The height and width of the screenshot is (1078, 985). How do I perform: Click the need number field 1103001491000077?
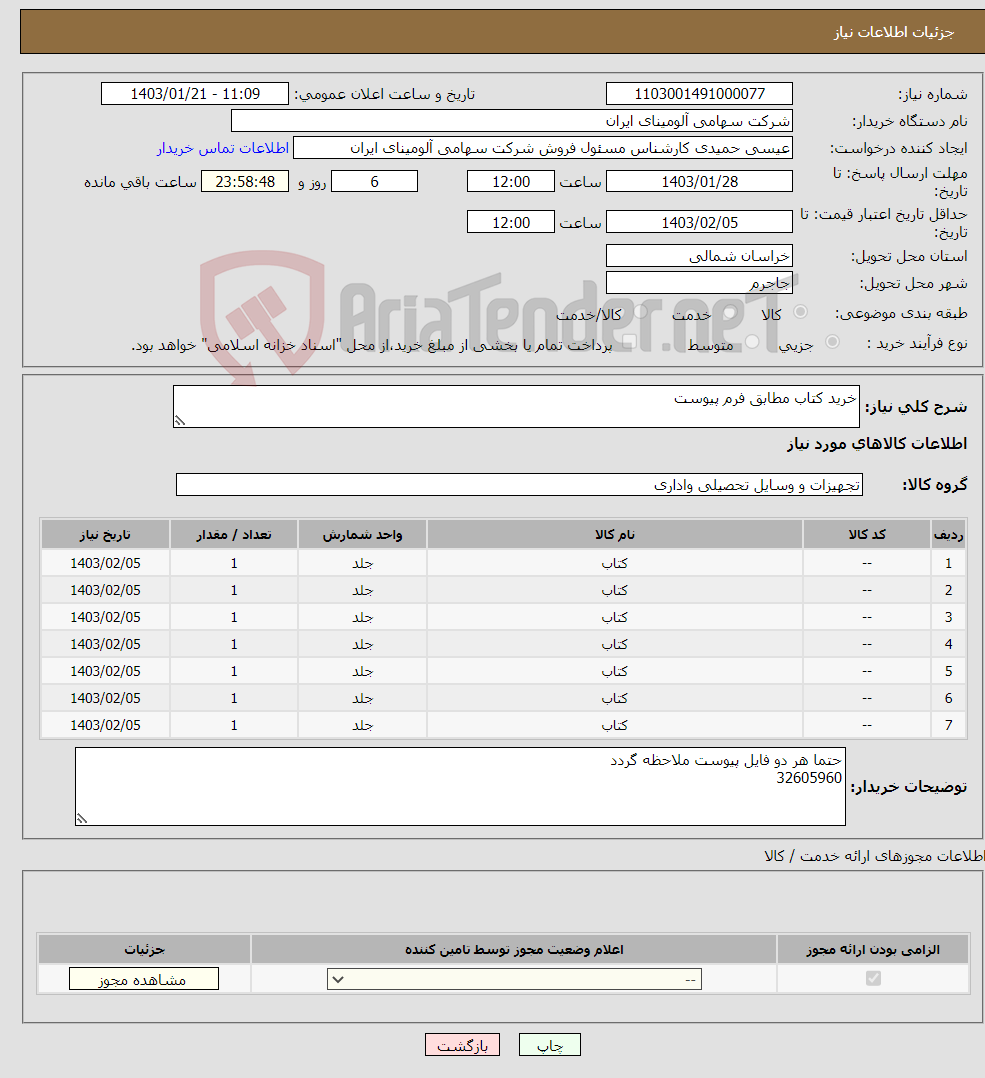tap(699, 94)
